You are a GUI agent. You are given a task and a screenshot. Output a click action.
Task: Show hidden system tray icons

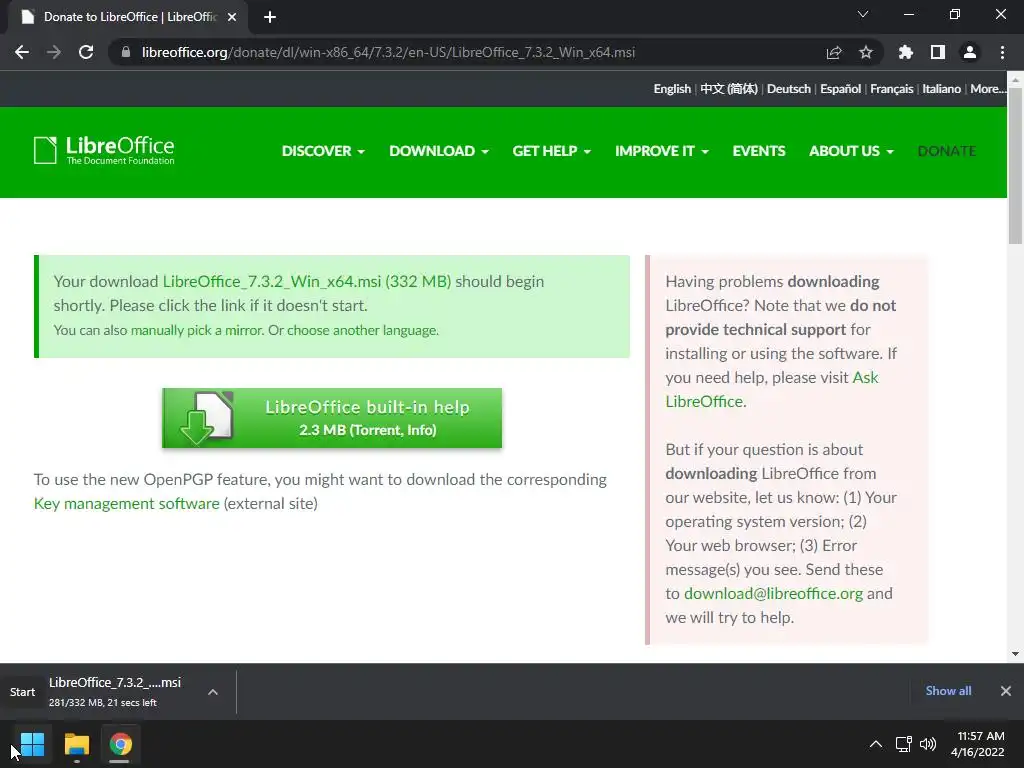coord(876,744)
